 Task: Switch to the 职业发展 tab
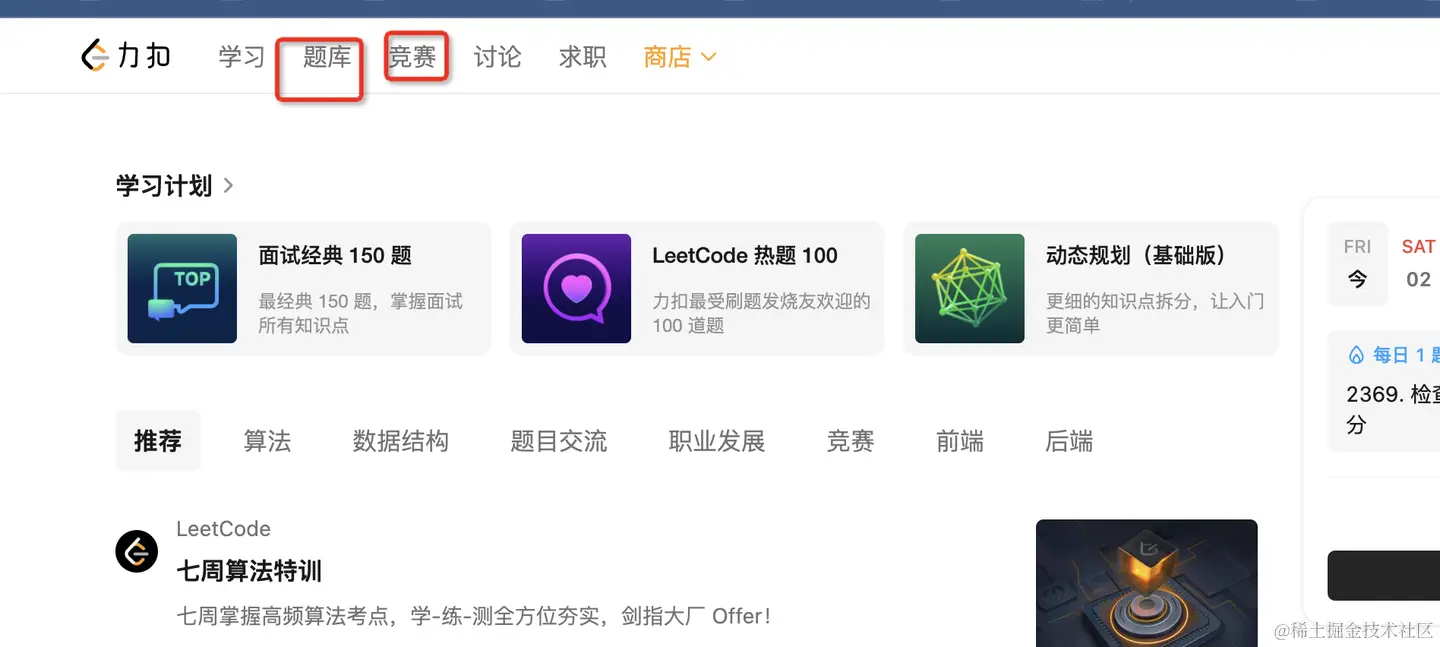pos(717,441)
